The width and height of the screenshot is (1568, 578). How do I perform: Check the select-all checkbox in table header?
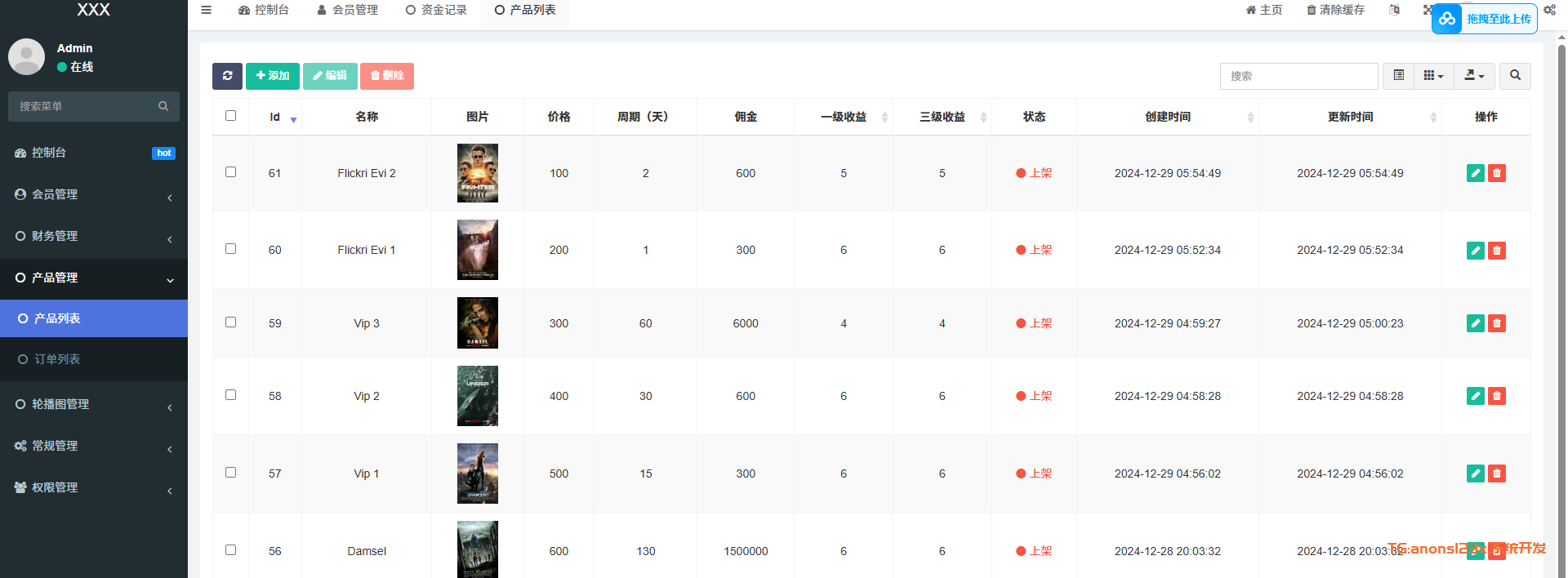coord(230,116)
